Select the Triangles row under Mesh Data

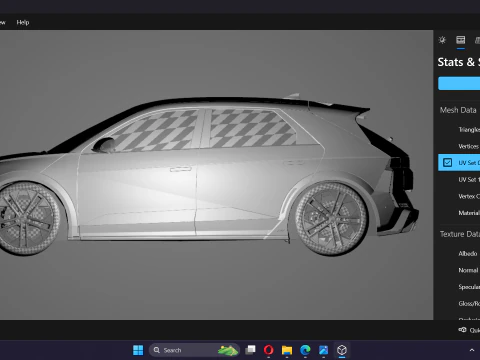click(x=459, y=129)
